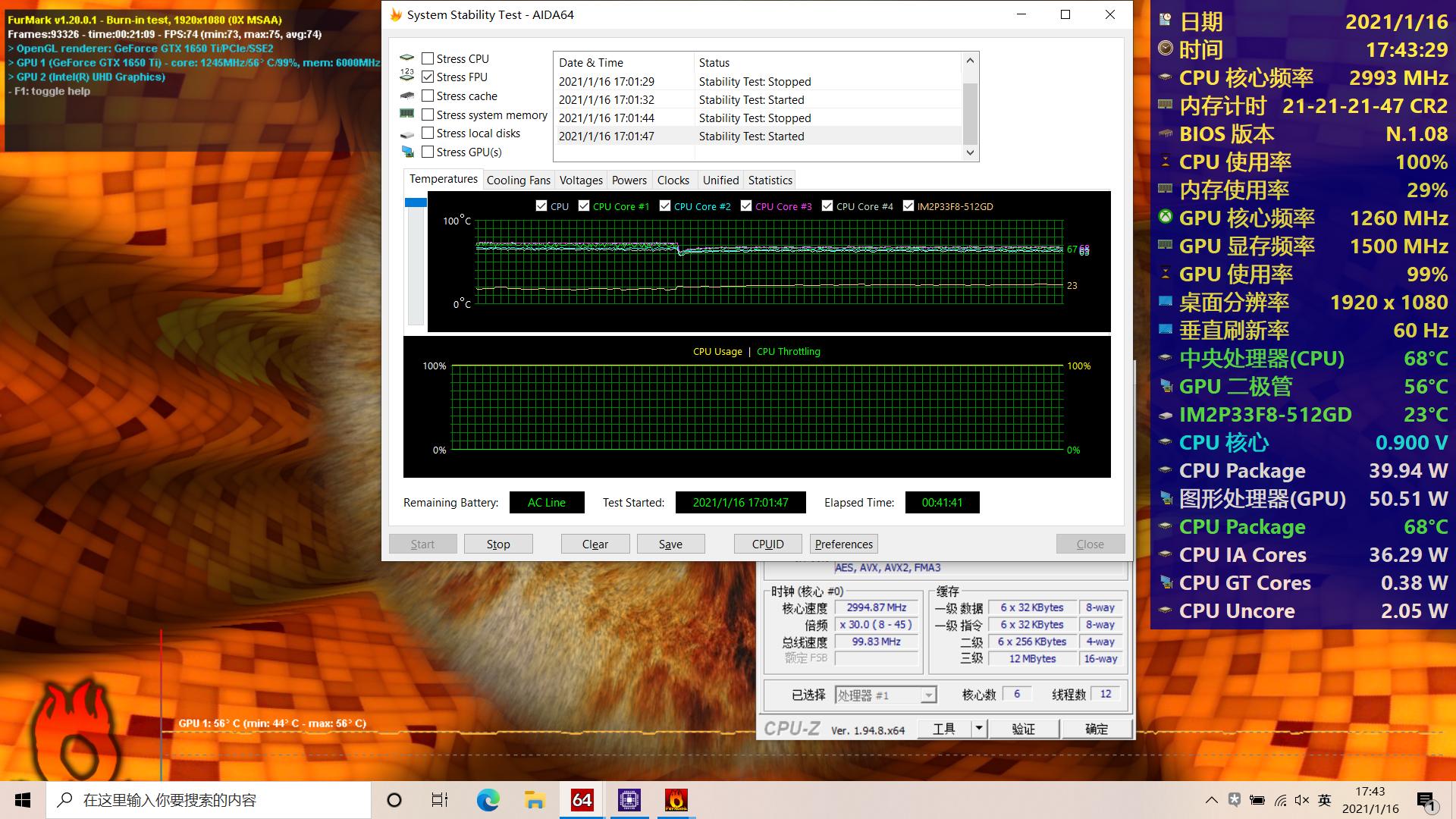Toggle CPU Core #3 graph checkbox
Viewport: 1456px width, 819px height.
click(746, 206)
